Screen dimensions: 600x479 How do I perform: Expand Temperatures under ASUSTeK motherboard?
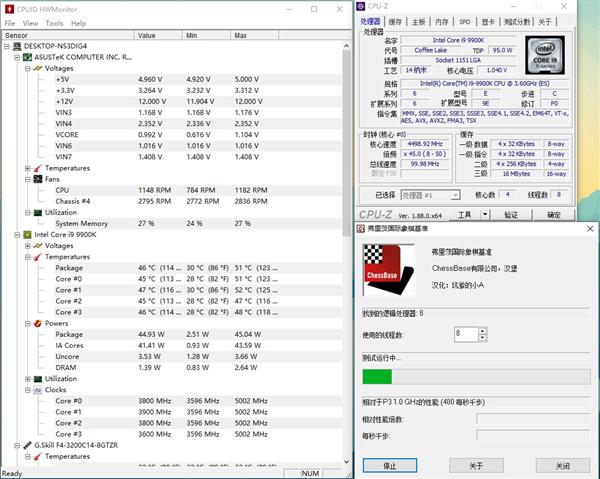pyautogui.click(x=28, y=168)
